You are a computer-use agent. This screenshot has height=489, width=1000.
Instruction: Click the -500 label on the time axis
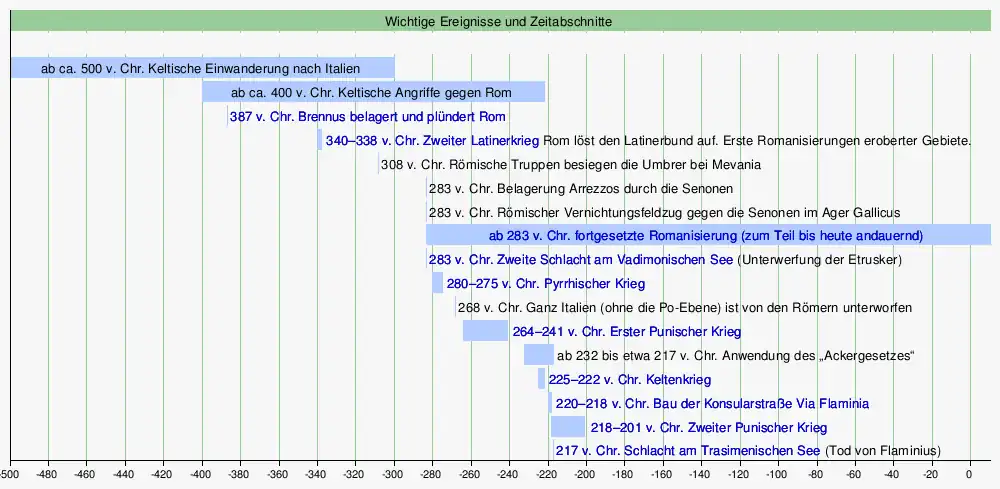tap(10, 473)
